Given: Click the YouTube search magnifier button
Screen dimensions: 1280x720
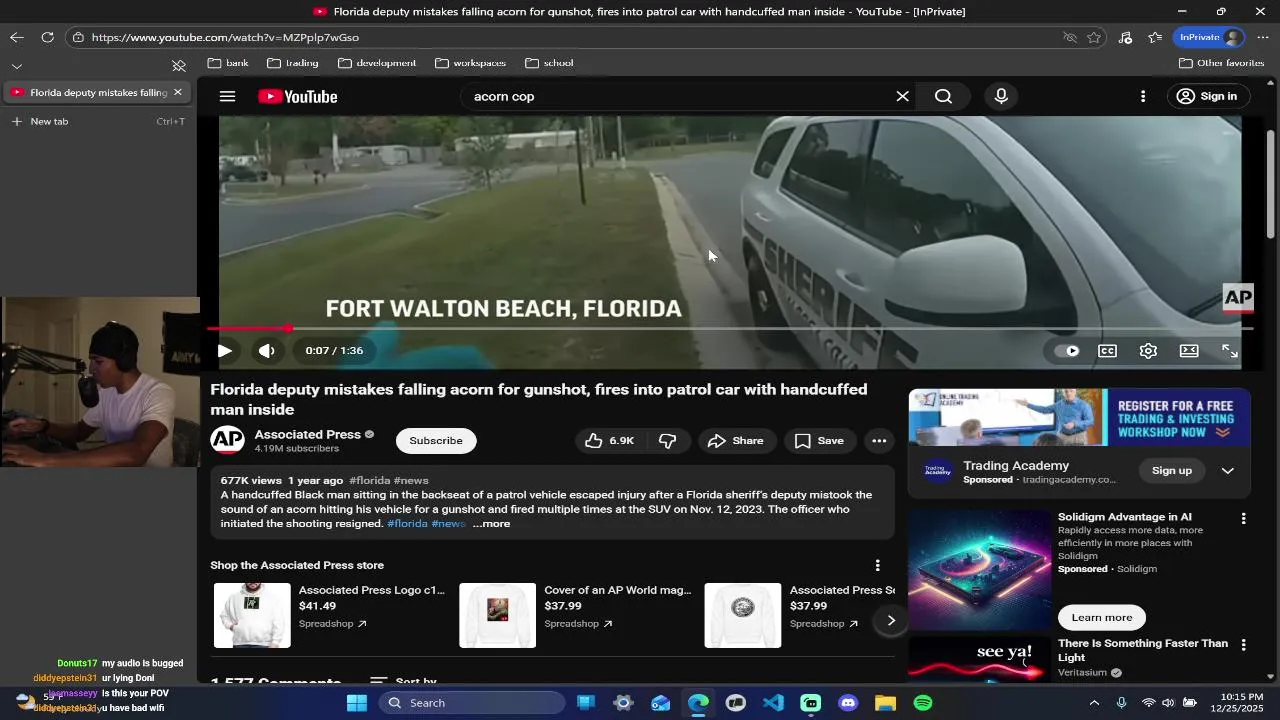Looking at the screenshot, I should [x=943, y=96].
